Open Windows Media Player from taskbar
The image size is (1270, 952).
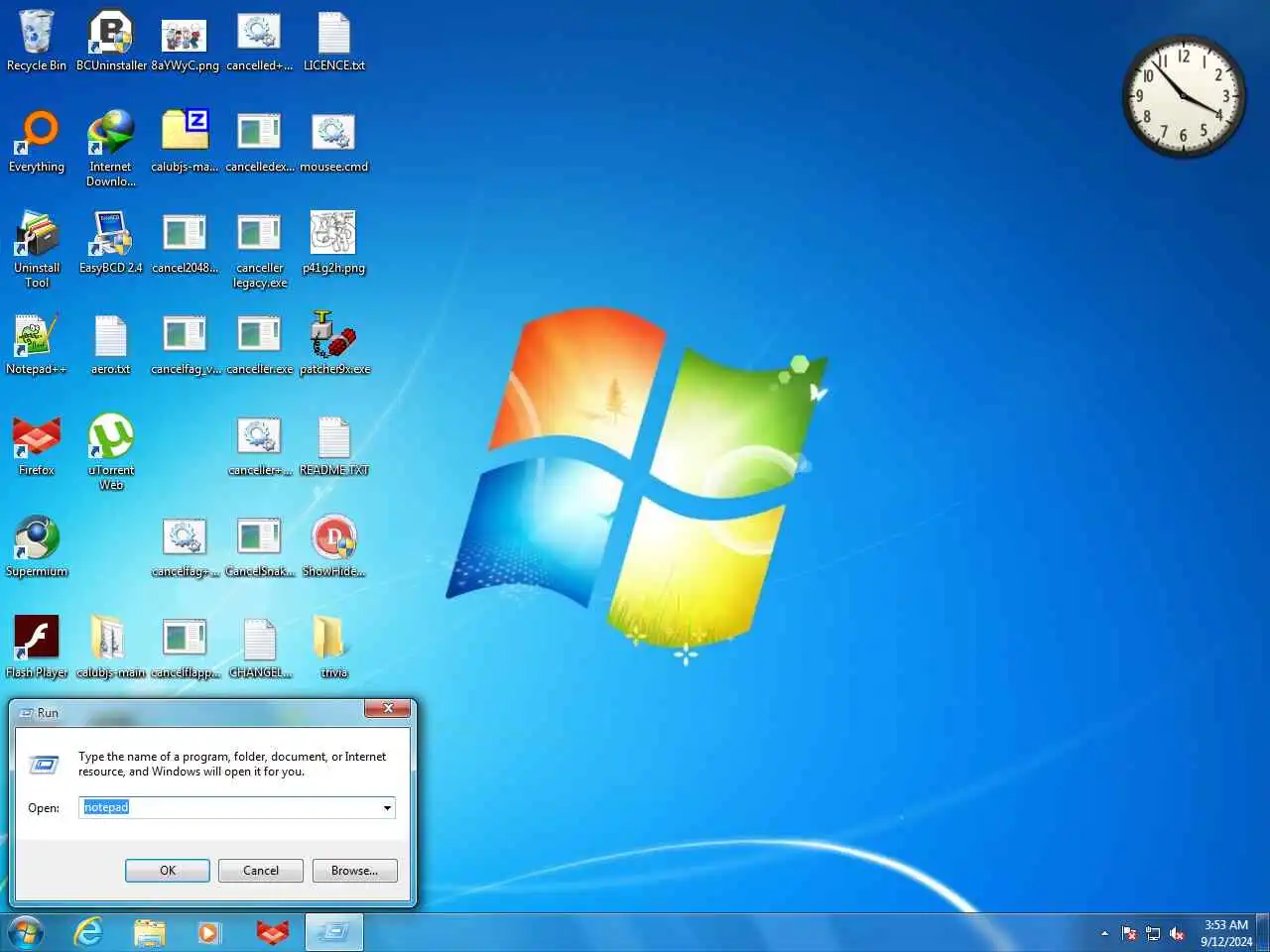[x=209, y=933]
